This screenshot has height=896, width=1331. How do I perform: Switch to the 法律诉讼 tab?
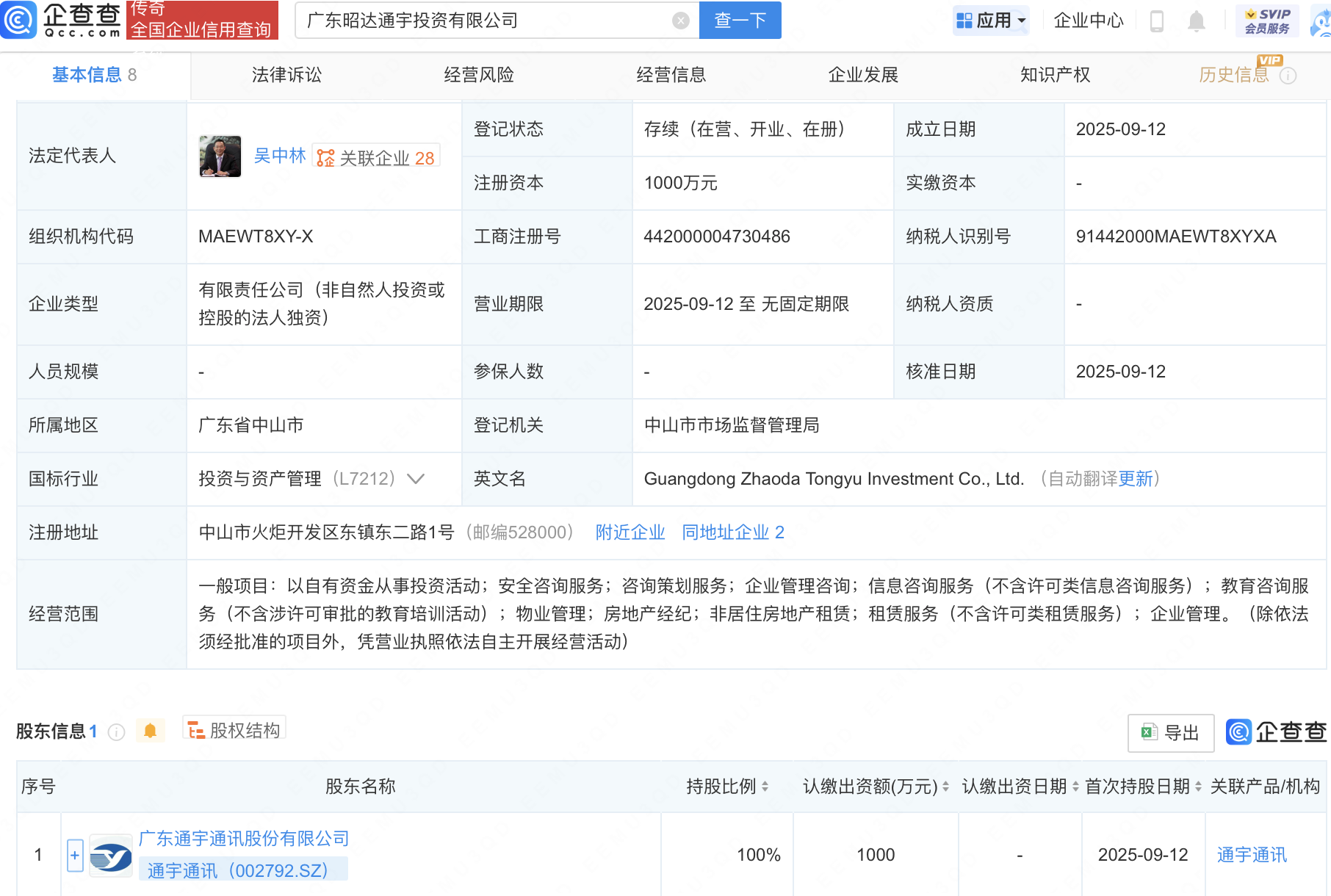point(286,75)
